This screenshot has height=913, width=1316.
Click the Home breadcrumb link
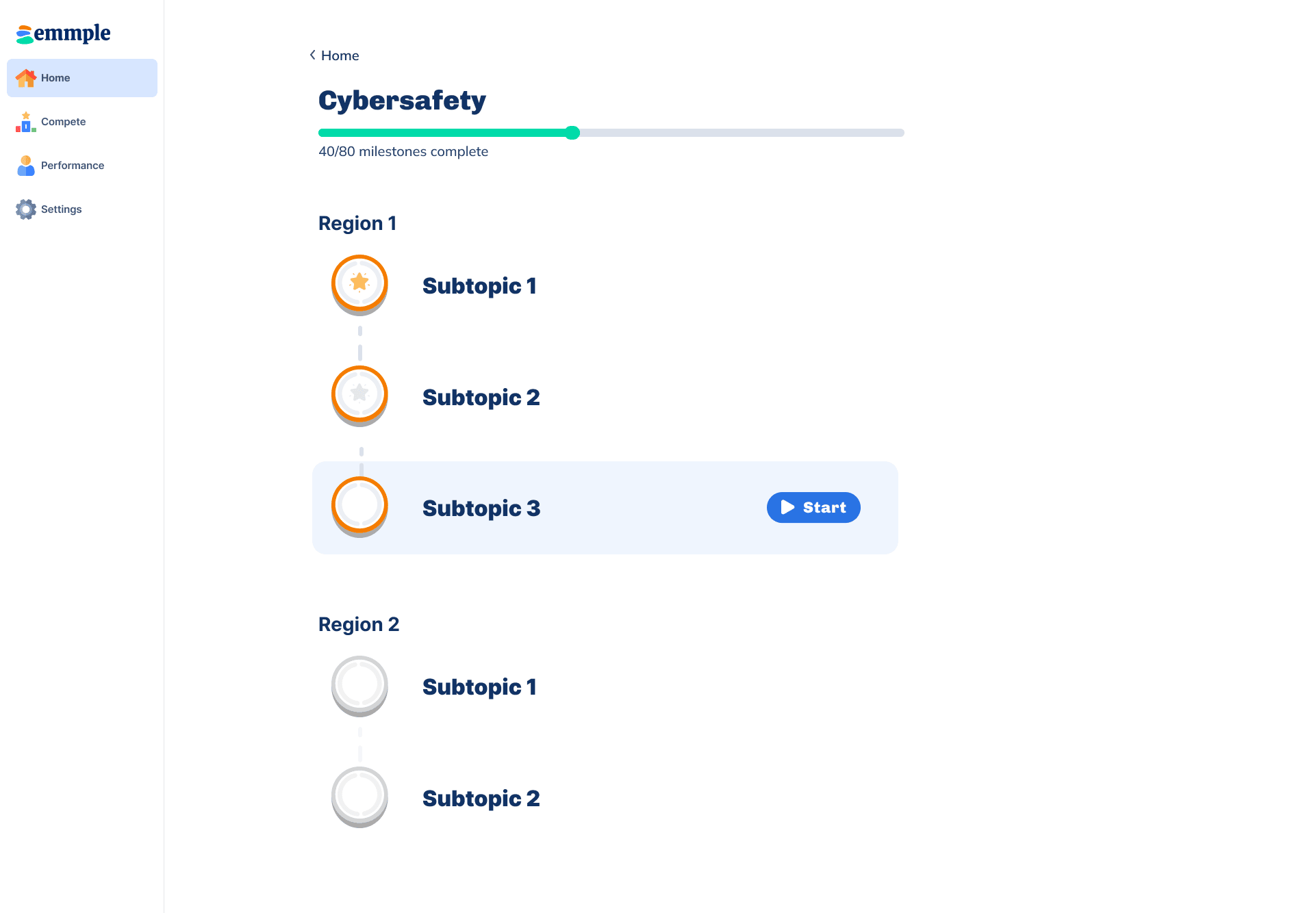340,55
